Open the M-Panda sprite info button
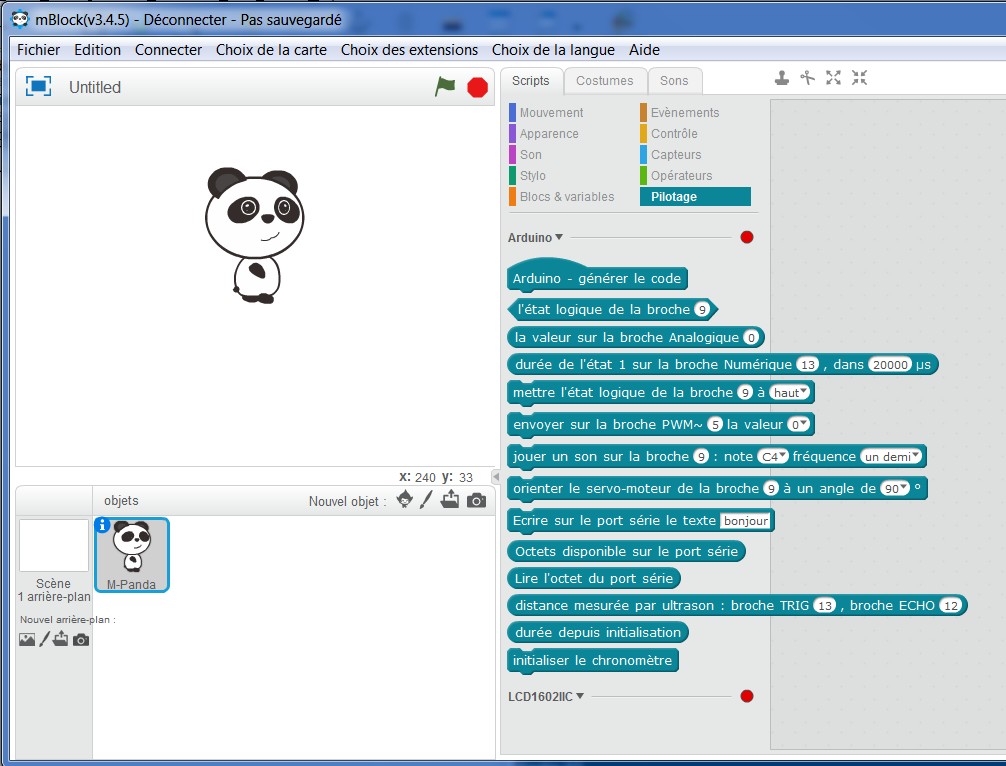Image resolution: width=1006 pixels, height=766 pixels. 102,525
